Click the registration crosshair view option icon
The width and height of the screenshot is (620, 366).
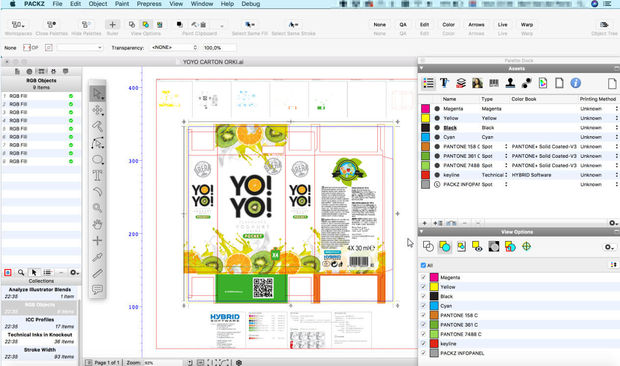coord(526,247)
